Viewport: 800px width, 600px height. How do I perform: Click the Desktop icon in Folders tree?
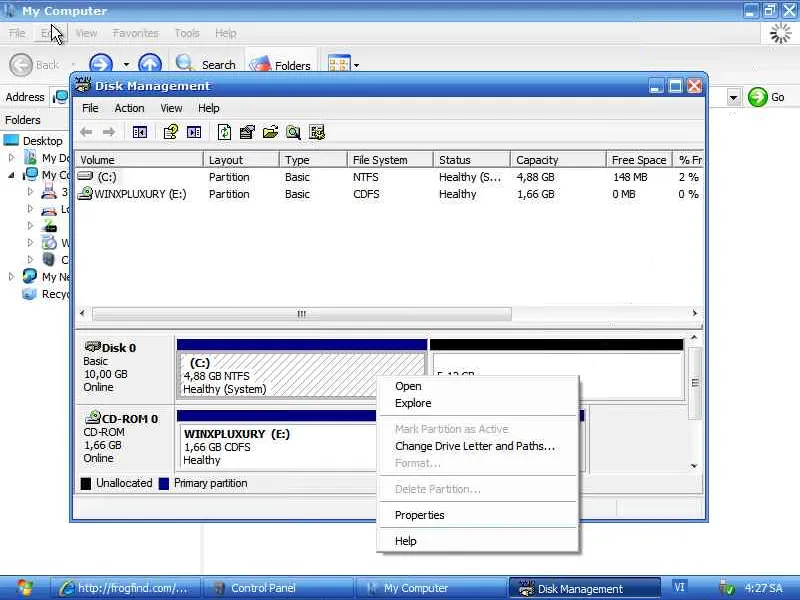11,140
